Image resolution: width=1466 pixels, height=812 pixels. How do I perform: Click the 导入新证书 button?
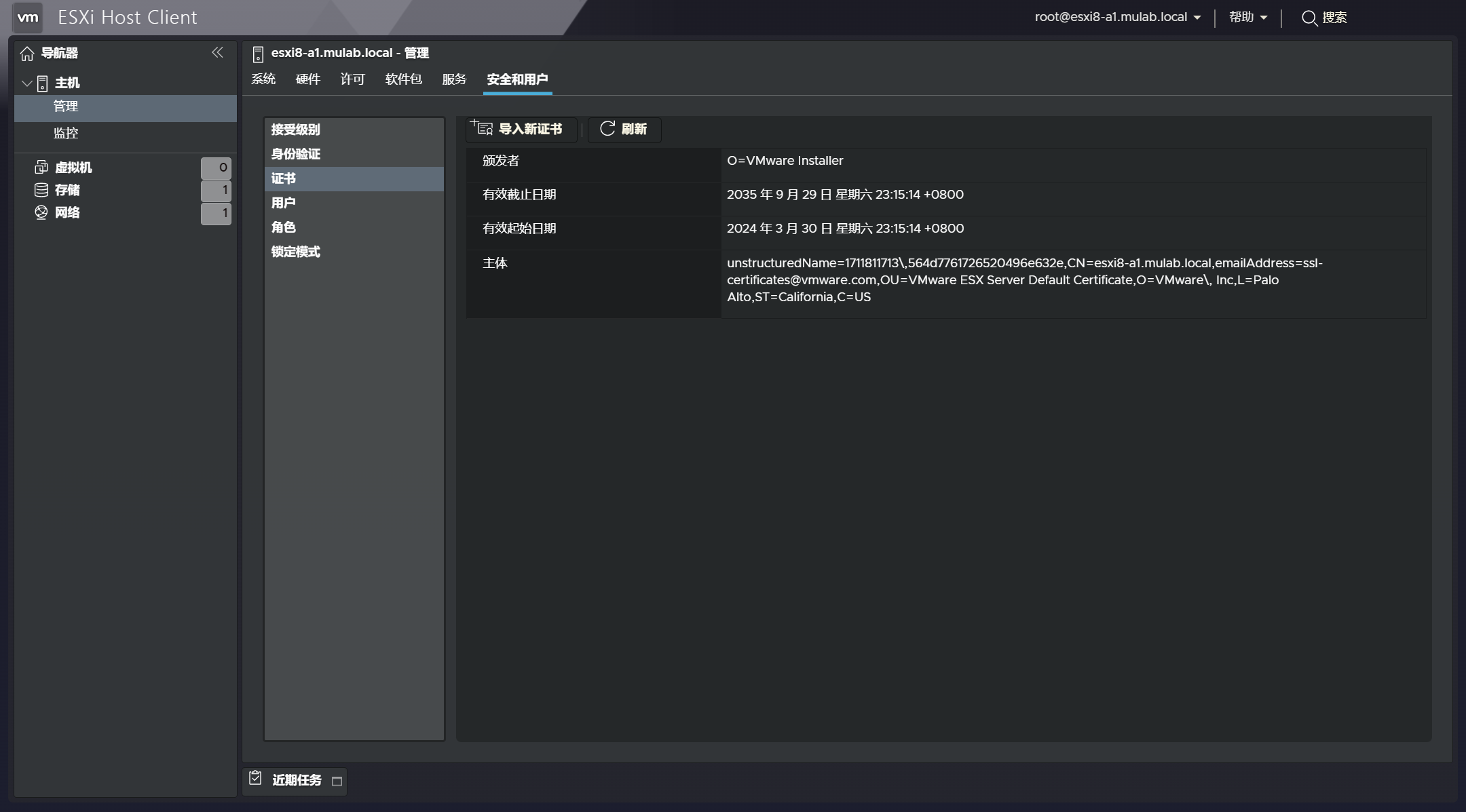tap(521, 129)
